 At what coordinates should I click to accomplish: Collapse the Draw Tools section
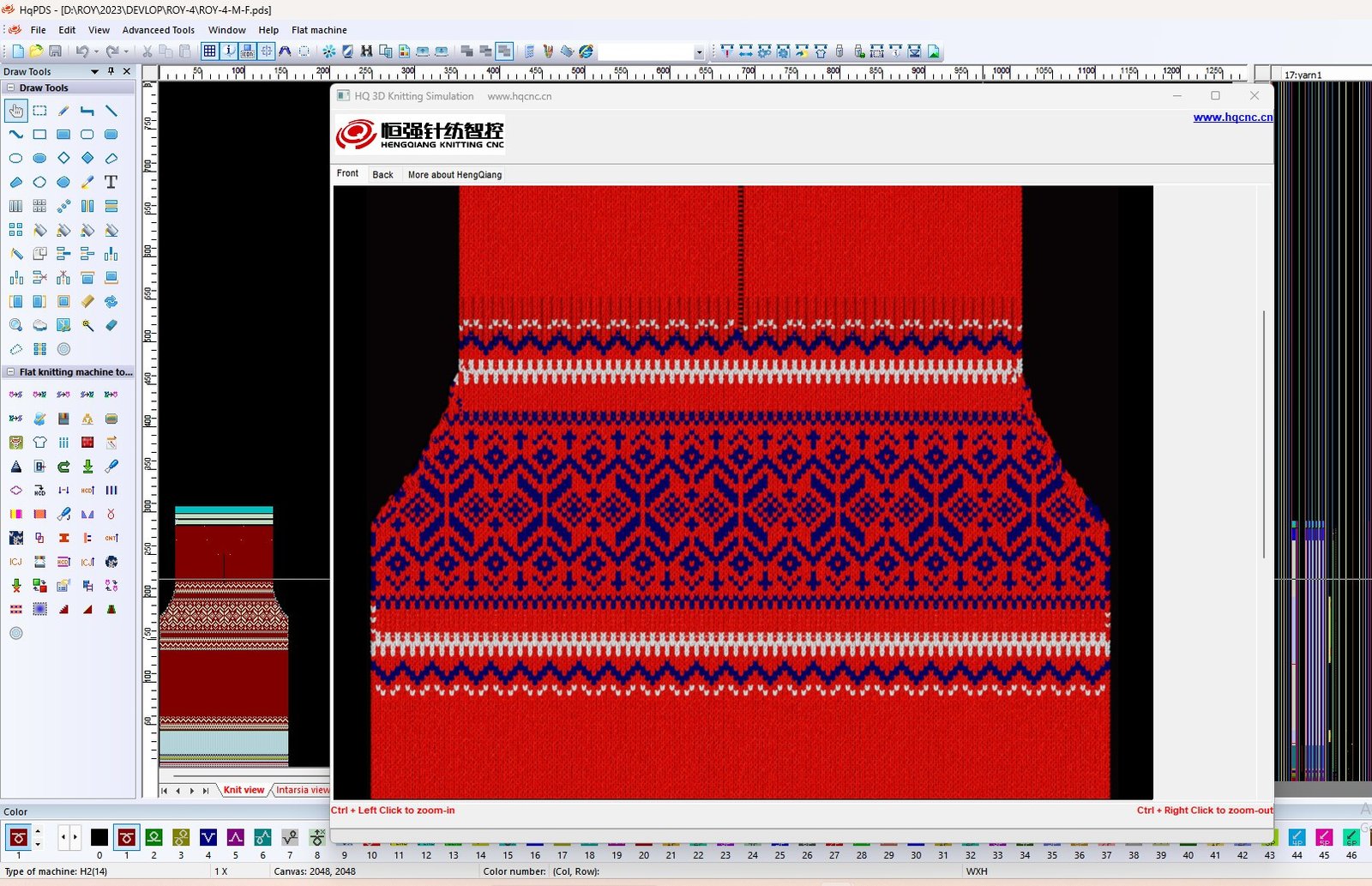click(10, 87)
